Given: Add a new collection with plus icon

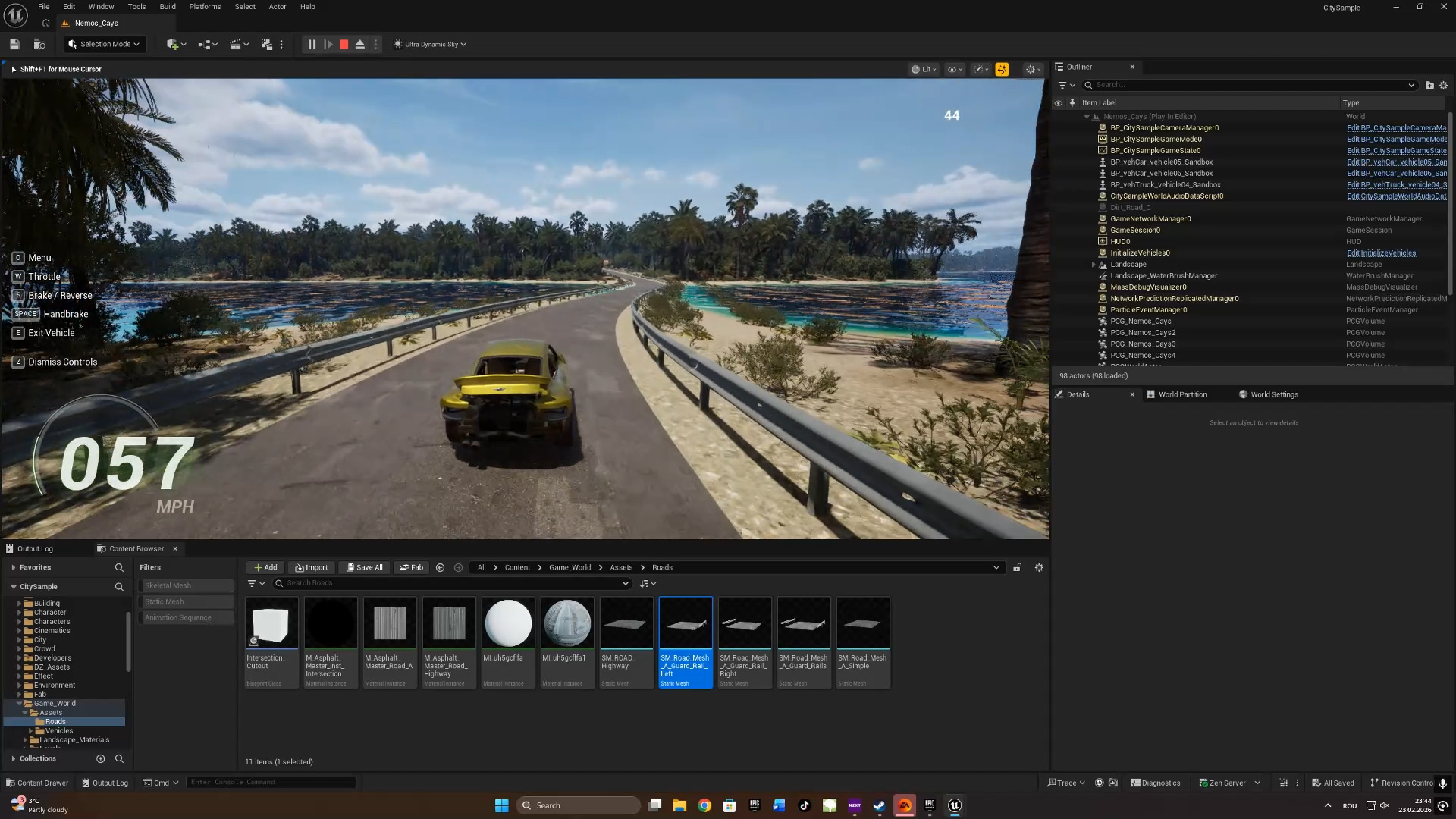Looking at the screenshot, I should click(x=101, y=759).
